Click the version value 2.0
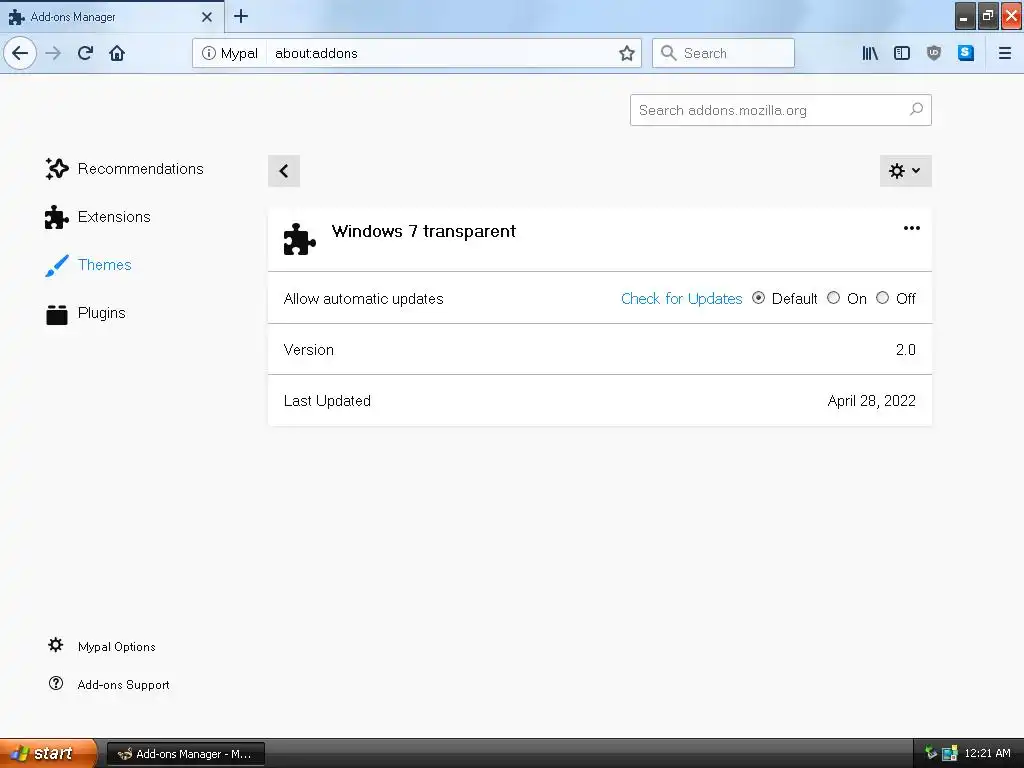The height and width of the screenshot is (768, 1024). click(905, 349)
